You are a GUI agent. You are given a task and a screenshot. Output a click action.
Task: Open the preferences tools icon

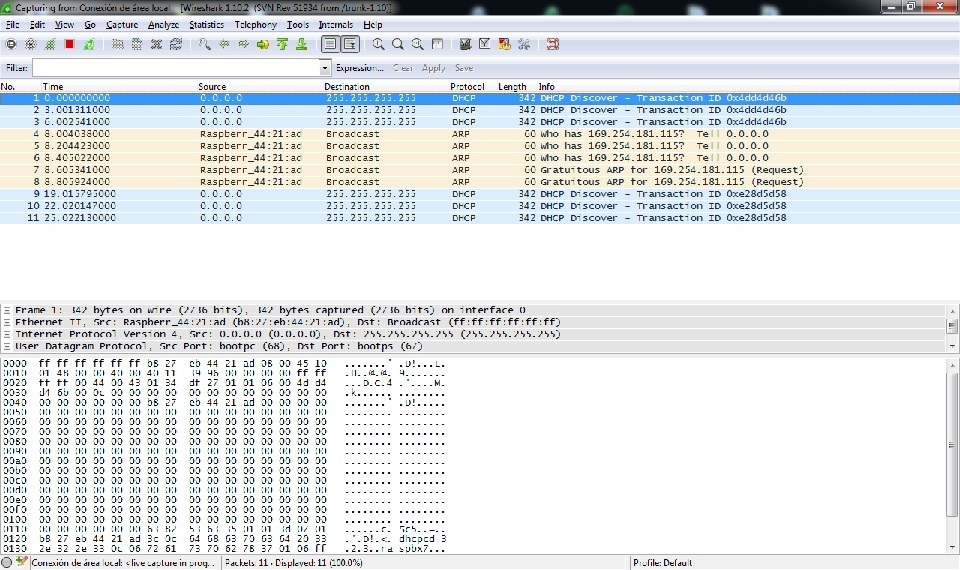524,44
